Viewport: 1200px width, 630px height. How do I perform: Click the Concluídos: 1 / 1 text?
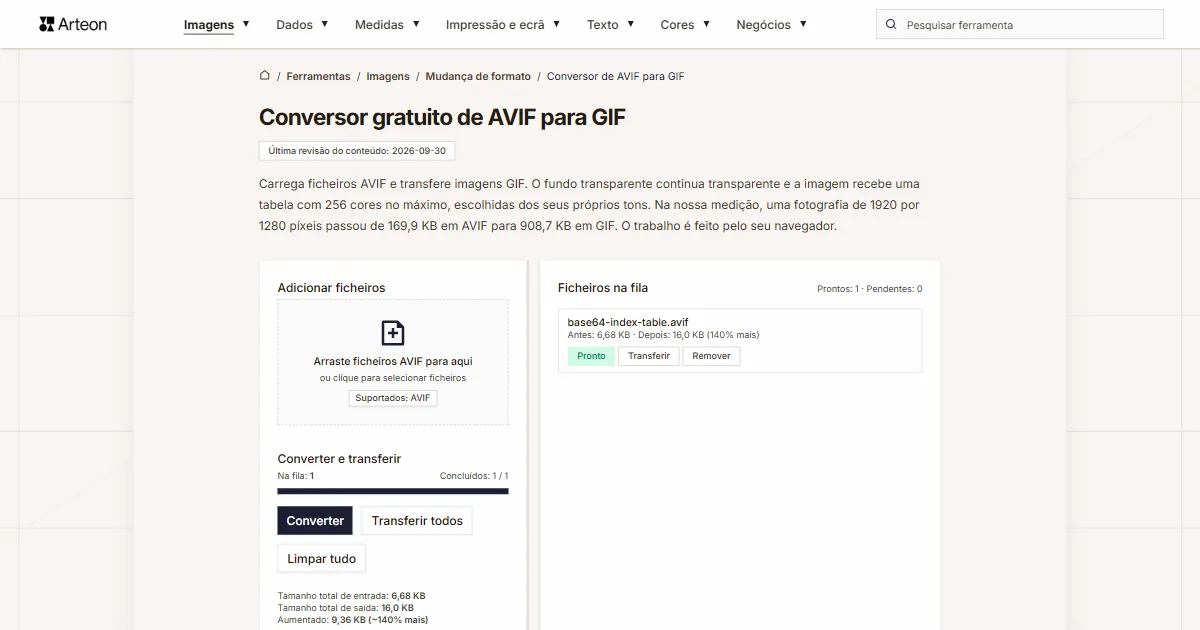[474, 476]
